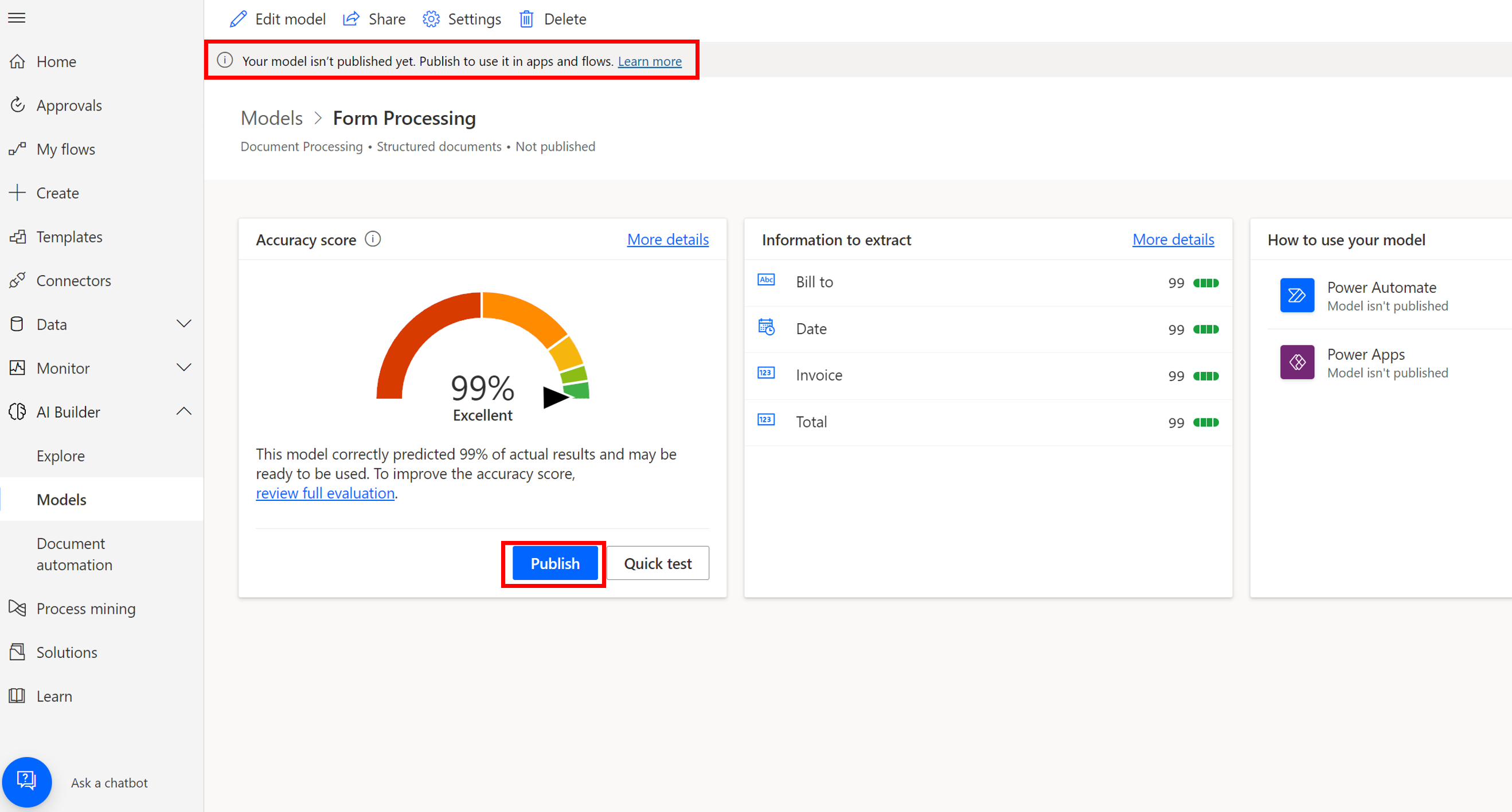Screen dimensions: 1512x812
Task: Click the Ask a chatbot bubble
Action: (27, 782)
